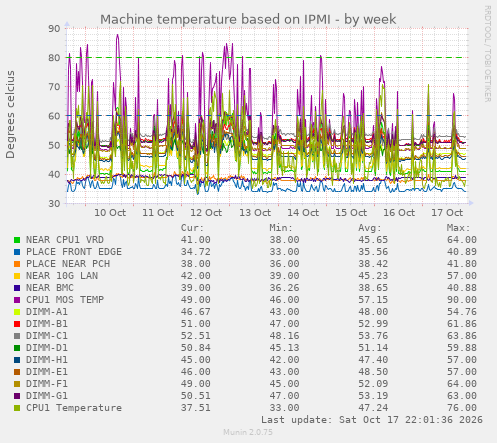The height and width of the screenshot is (443, 497).
Task: Click the 'CPU1 MOS TEMP' legend label
Action: 65,300
